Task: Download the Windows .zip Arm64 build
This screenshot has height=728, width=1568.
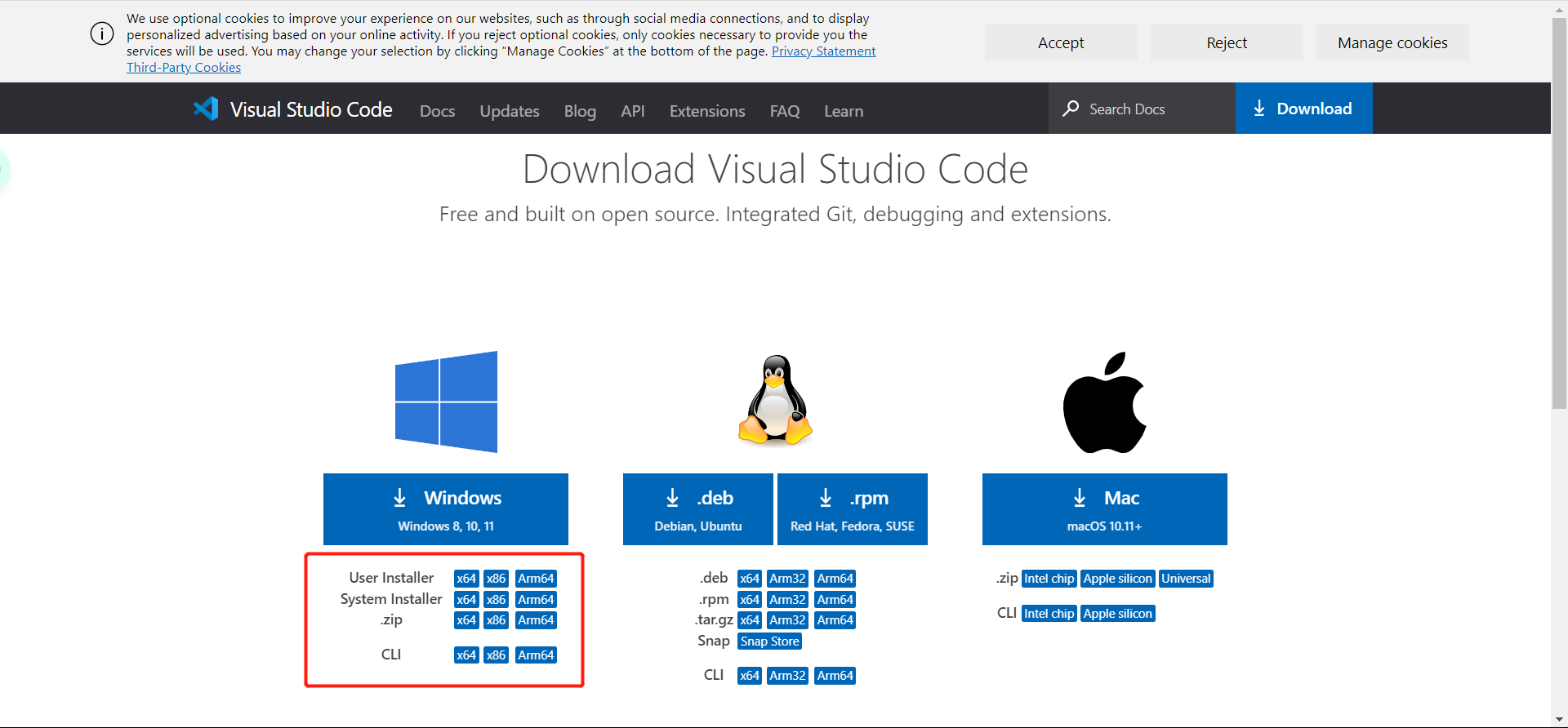Action: pos(536,620)
